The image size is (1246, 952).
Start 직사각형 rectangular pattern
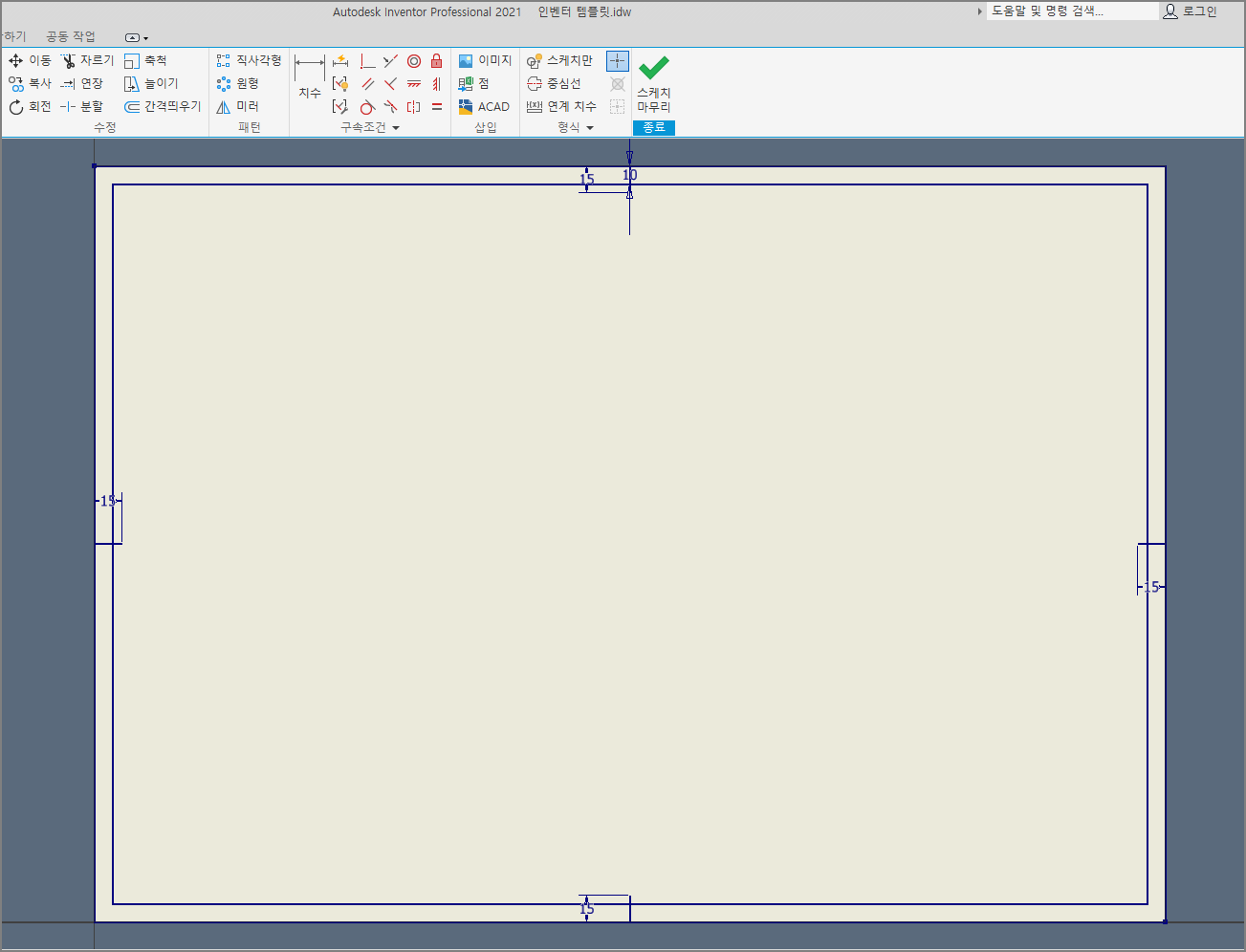click(249, 60)
